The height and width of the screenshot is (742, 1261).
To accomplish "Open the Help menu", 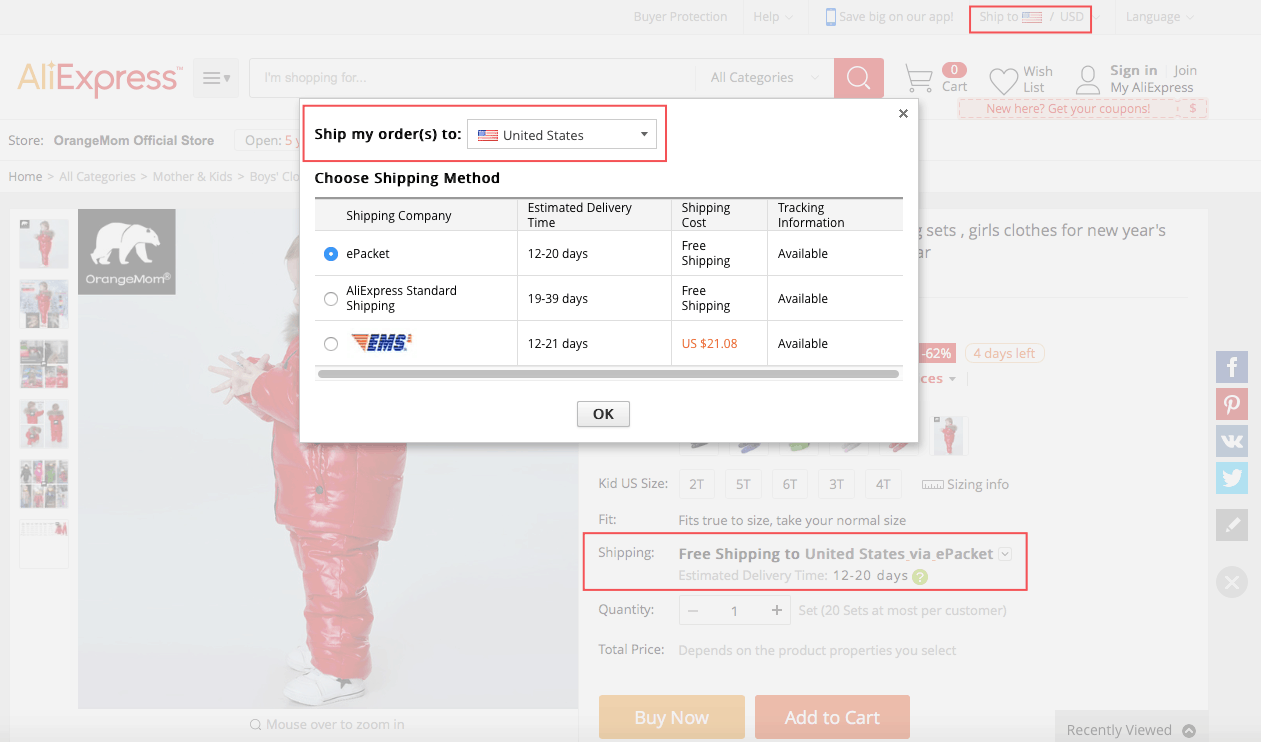I will click(772, 17).
